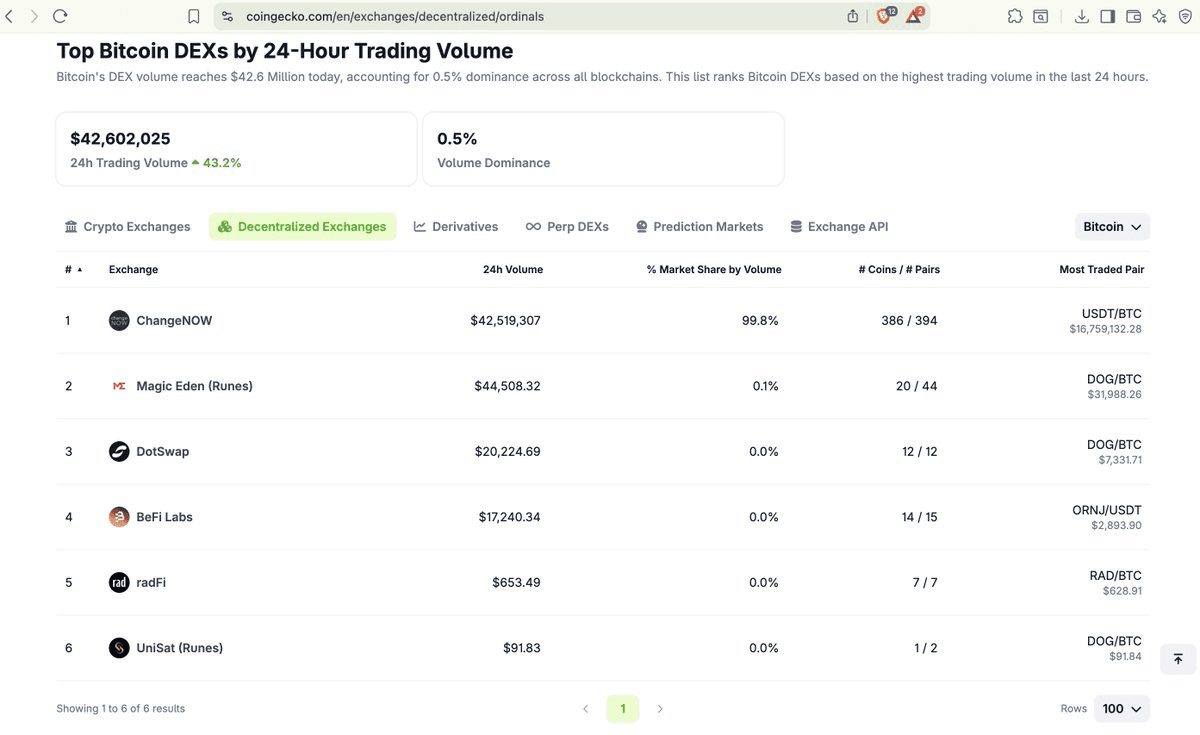The width and height of the screenshot is (1200, 735).
Task: Click the scroll-to-top arrow button
Action: [1177, 659]
